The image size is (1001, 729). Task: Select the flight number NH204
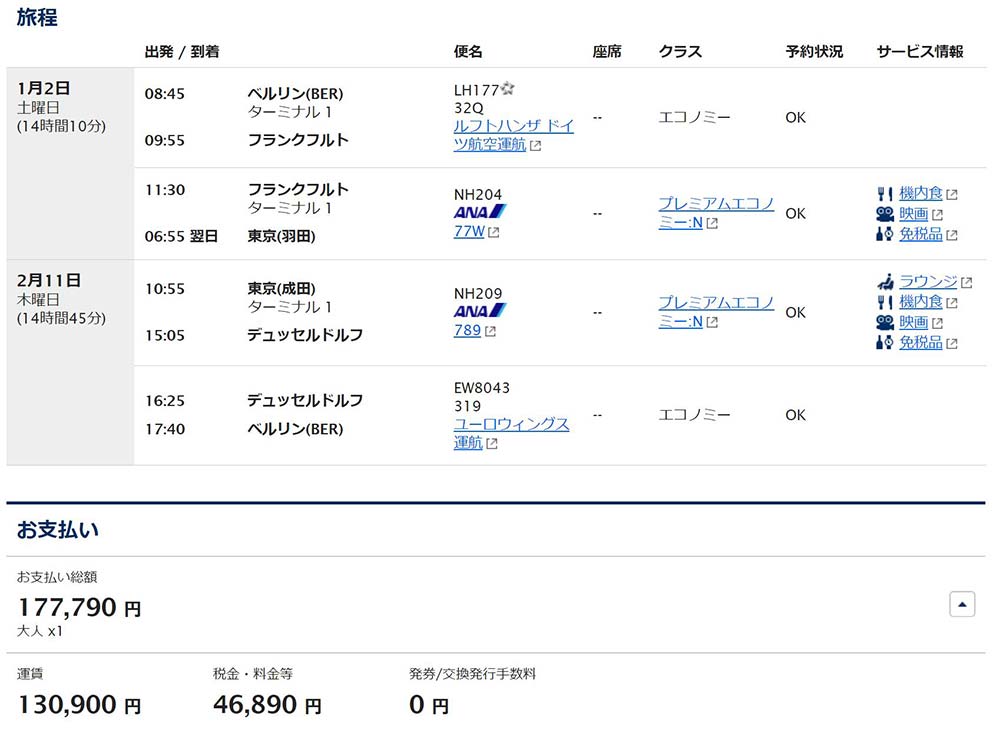tap(478, 194)
